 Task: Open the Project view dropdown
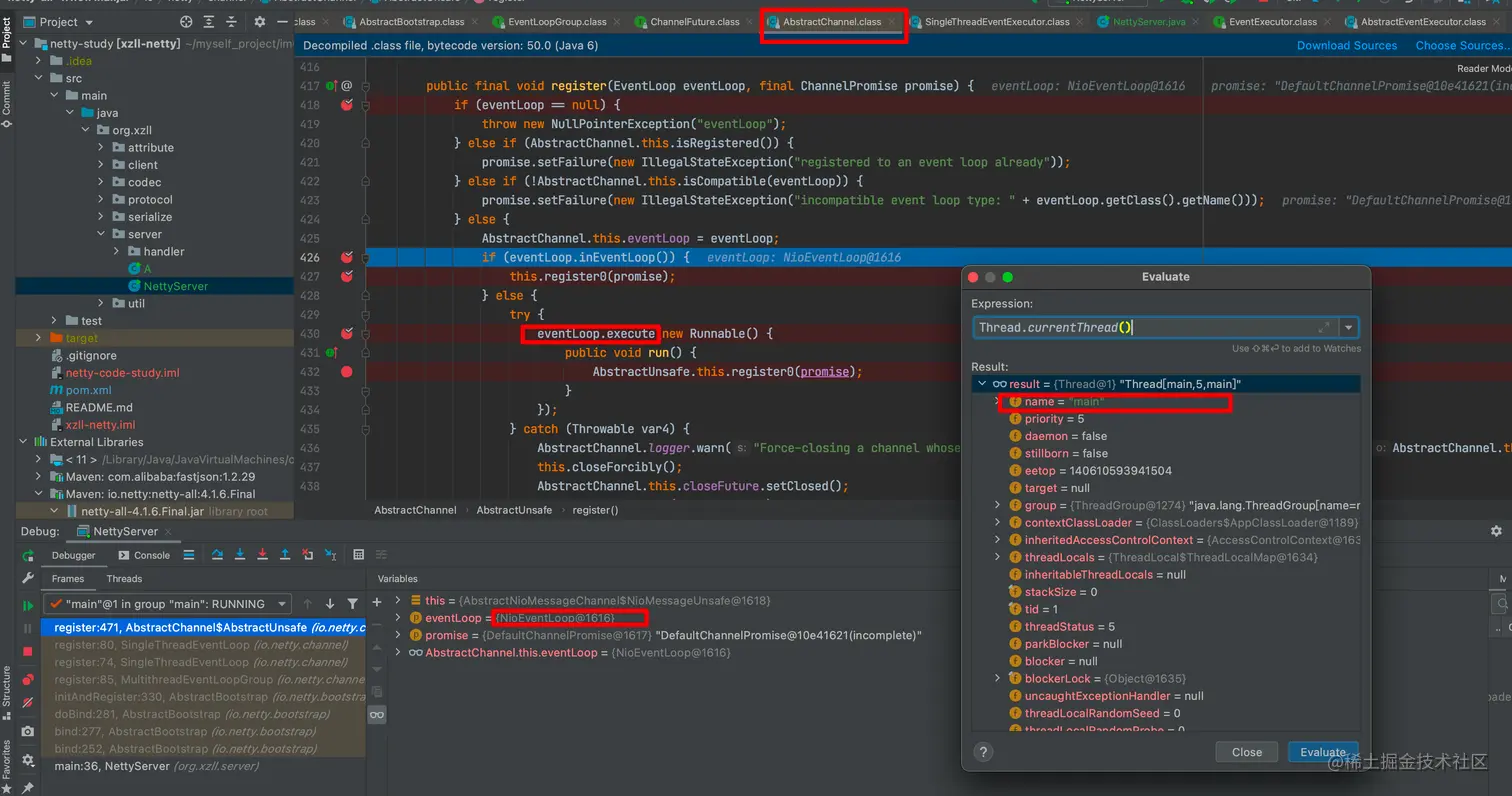point(65,21)
